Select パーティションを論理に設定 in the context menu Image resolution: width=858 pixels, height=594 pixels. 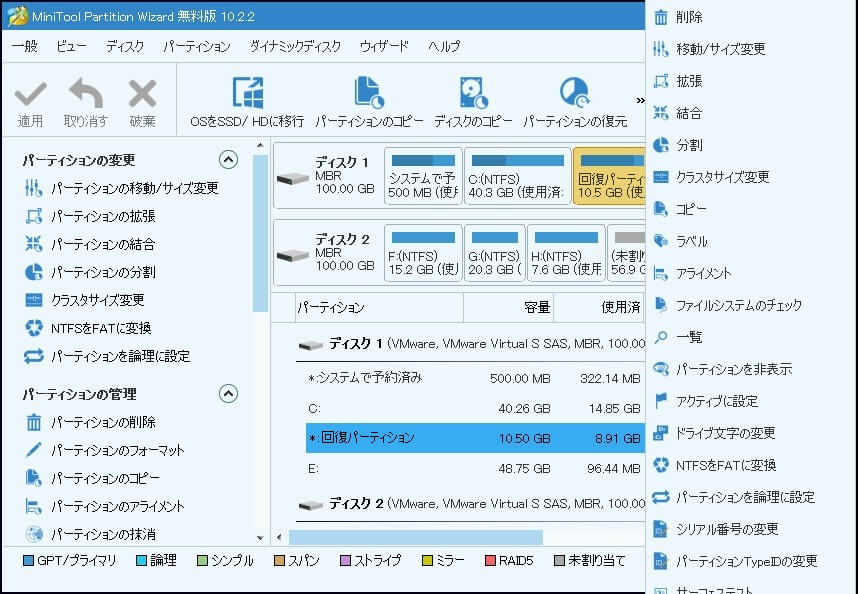coord(734,497)
